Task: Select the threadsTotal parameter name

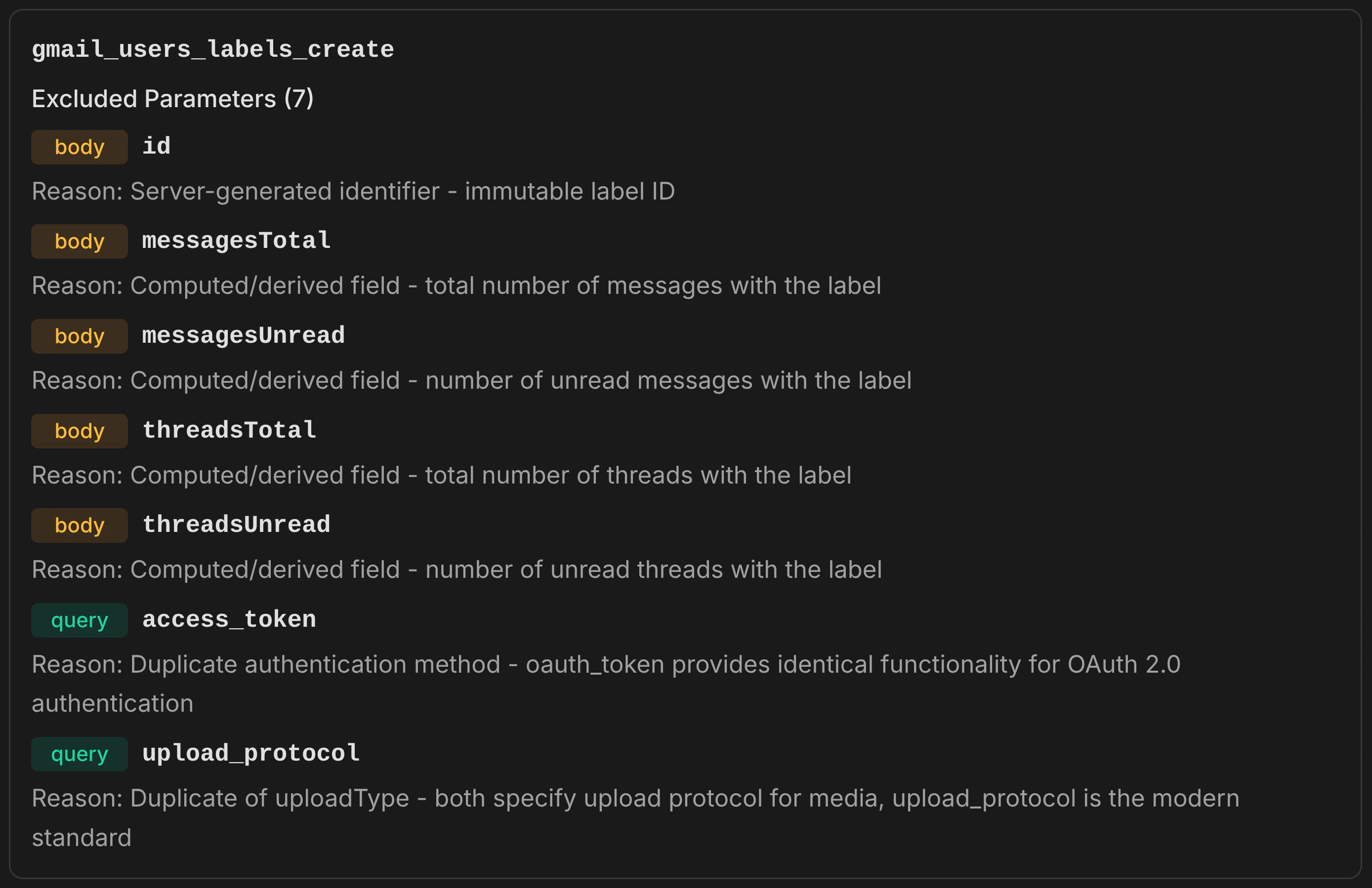Action: click(x=229, y=431)
